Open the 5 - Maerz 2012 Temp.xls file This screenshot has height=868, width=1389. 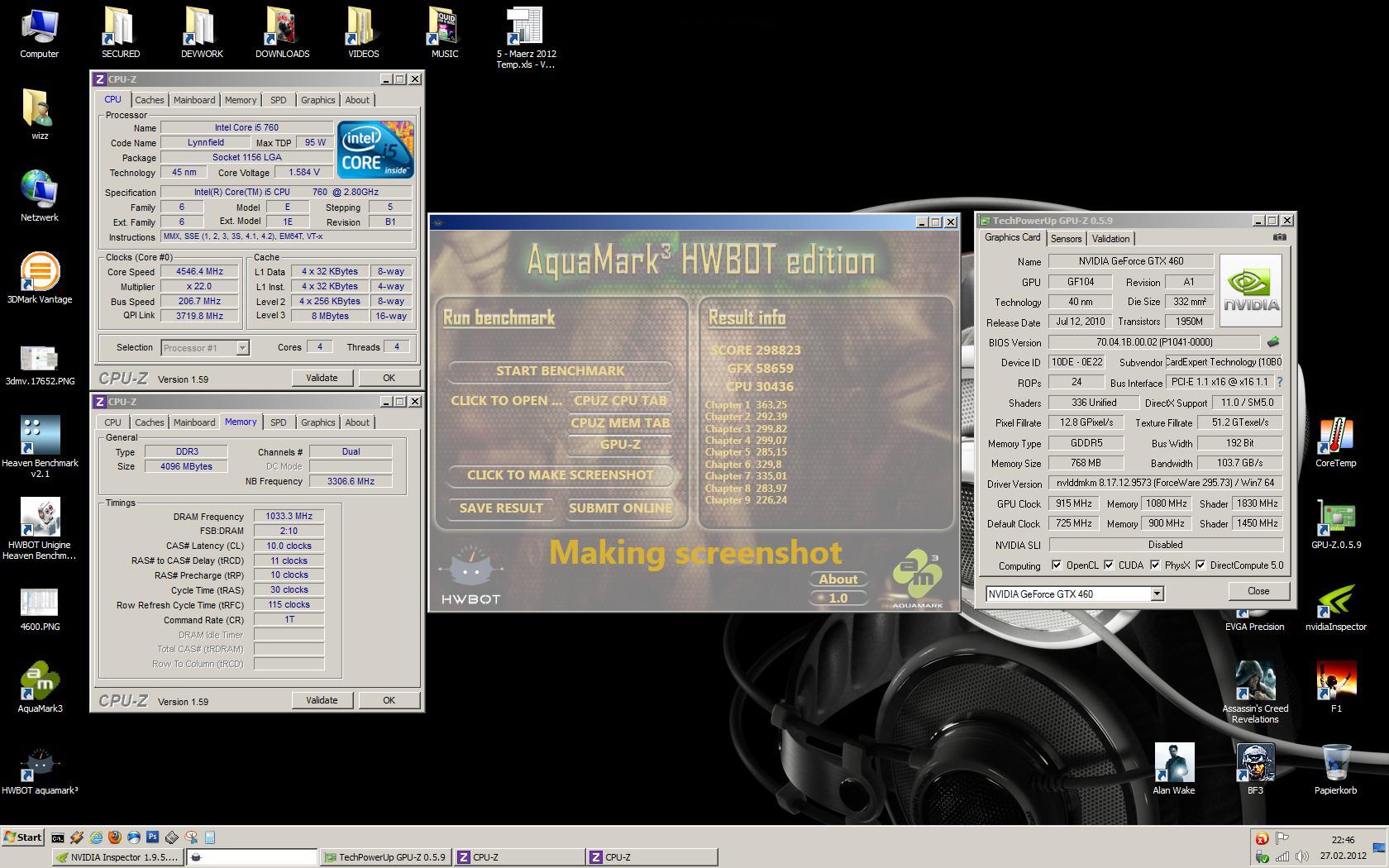point(526,38)
